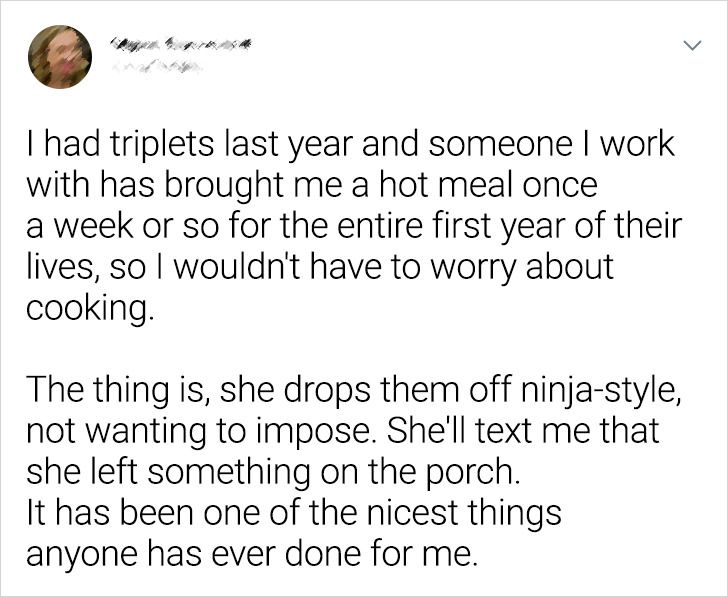Click the first paragraph about triplets
728x597 pixels.
coord(354,226)
